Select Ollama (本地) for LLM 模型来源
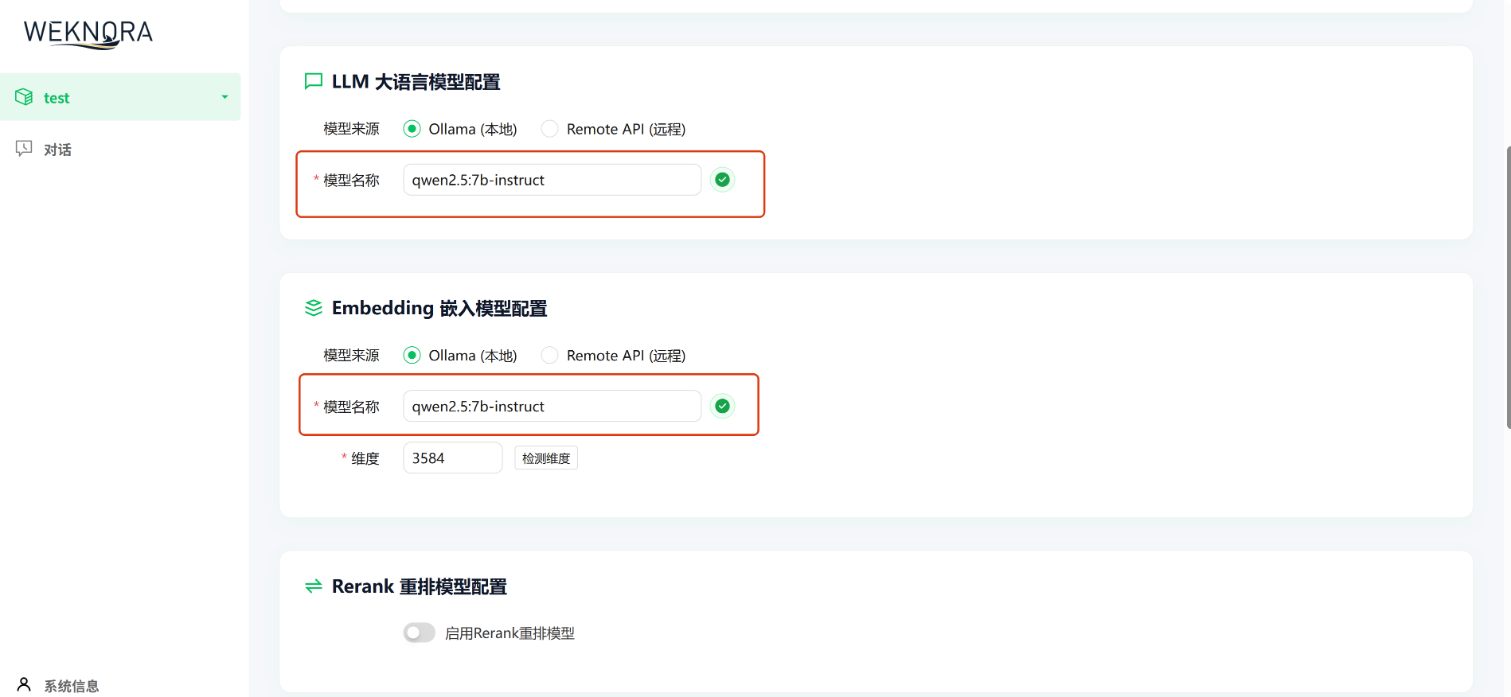1511x697 pixels. pos(410,128)
